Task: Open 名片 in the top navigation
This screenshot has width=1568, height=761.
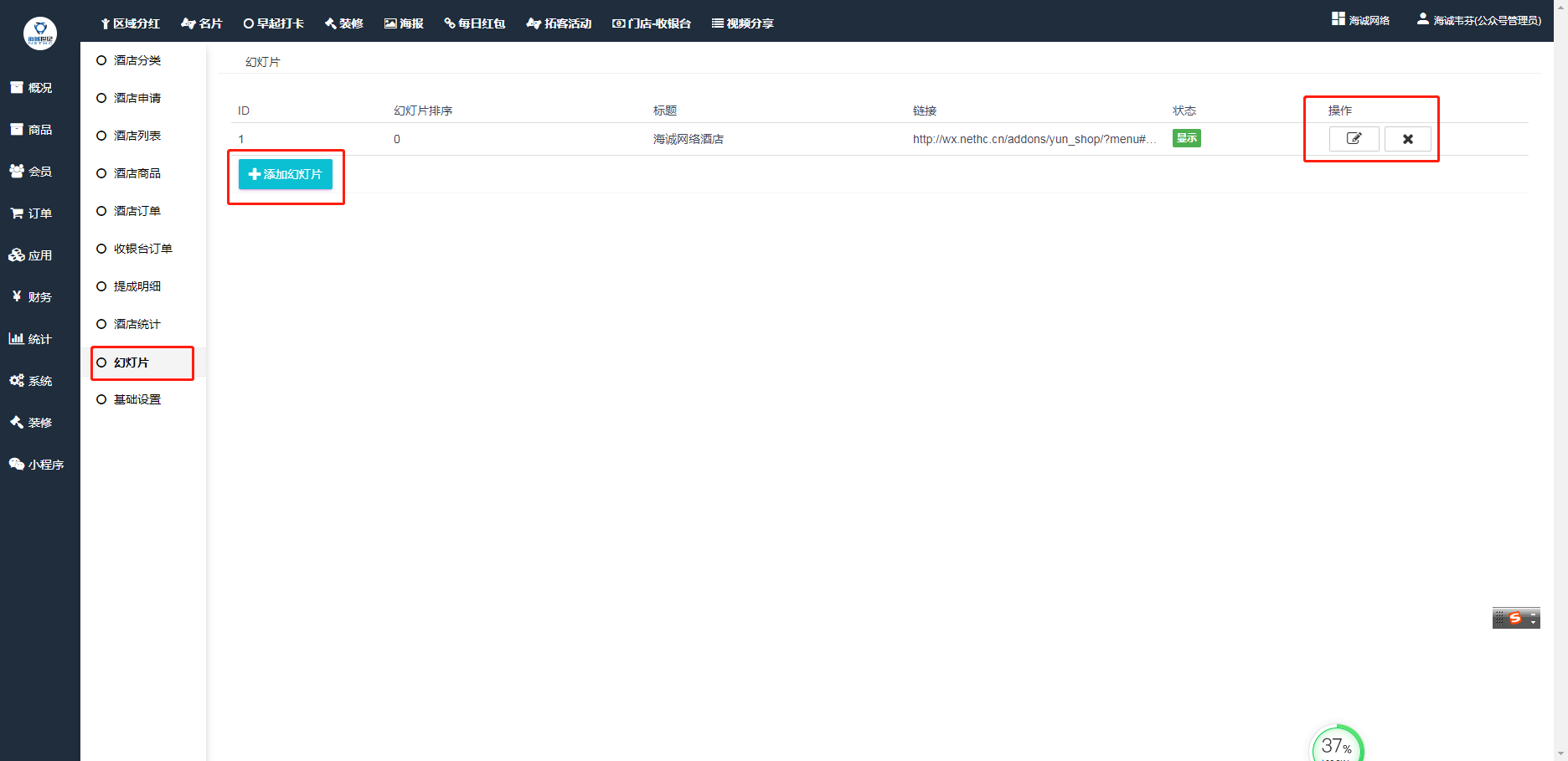Action: pyautogui.click(x=202, y=23)
